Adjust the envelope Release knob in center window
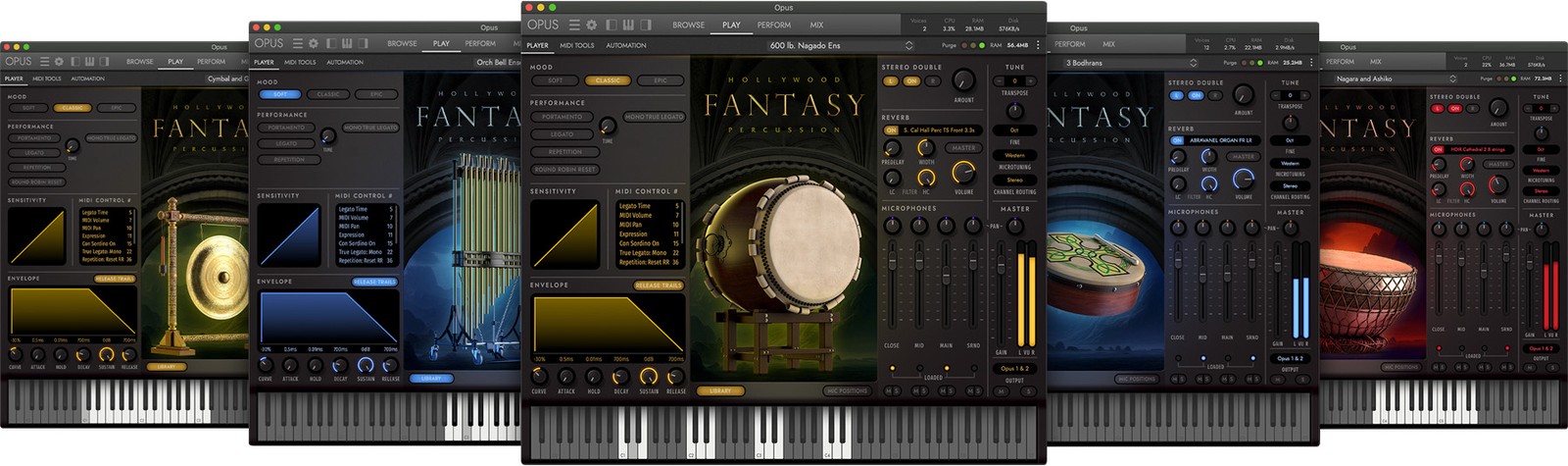1568x466 pixels. tap(676, 377)
